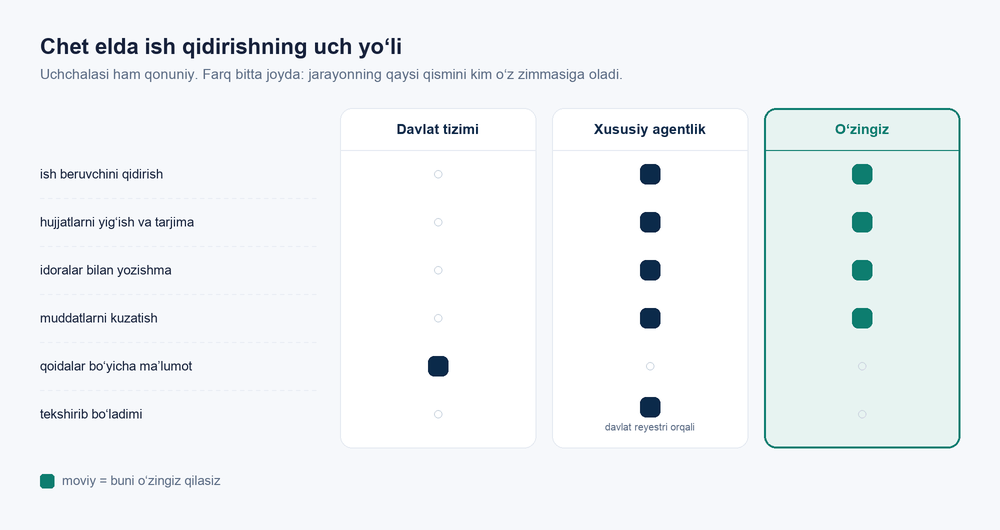
Task: Select the Xususiy agentlik column header
Action: click(x=650, y=129)
